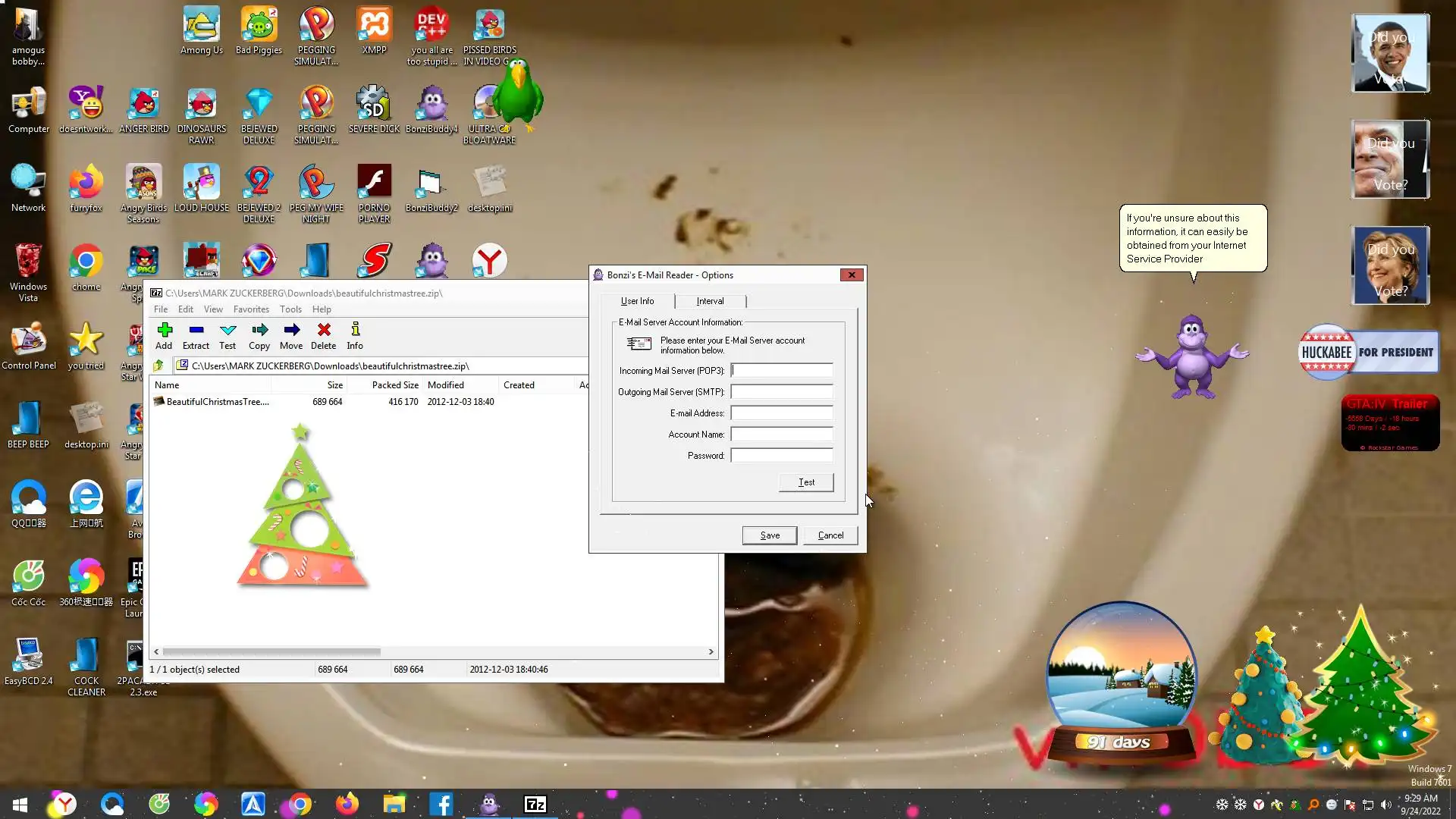Image resolution: width=1456 pixels, height=819 pixels.
Task: Click the Password input field
Action: (782, 456)
